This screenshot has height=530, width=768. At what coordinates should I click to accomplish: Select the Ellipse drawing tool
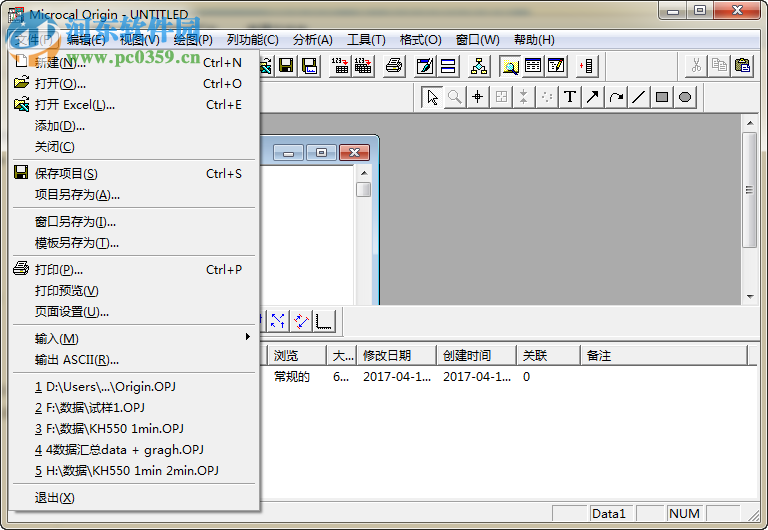[685, 97]
